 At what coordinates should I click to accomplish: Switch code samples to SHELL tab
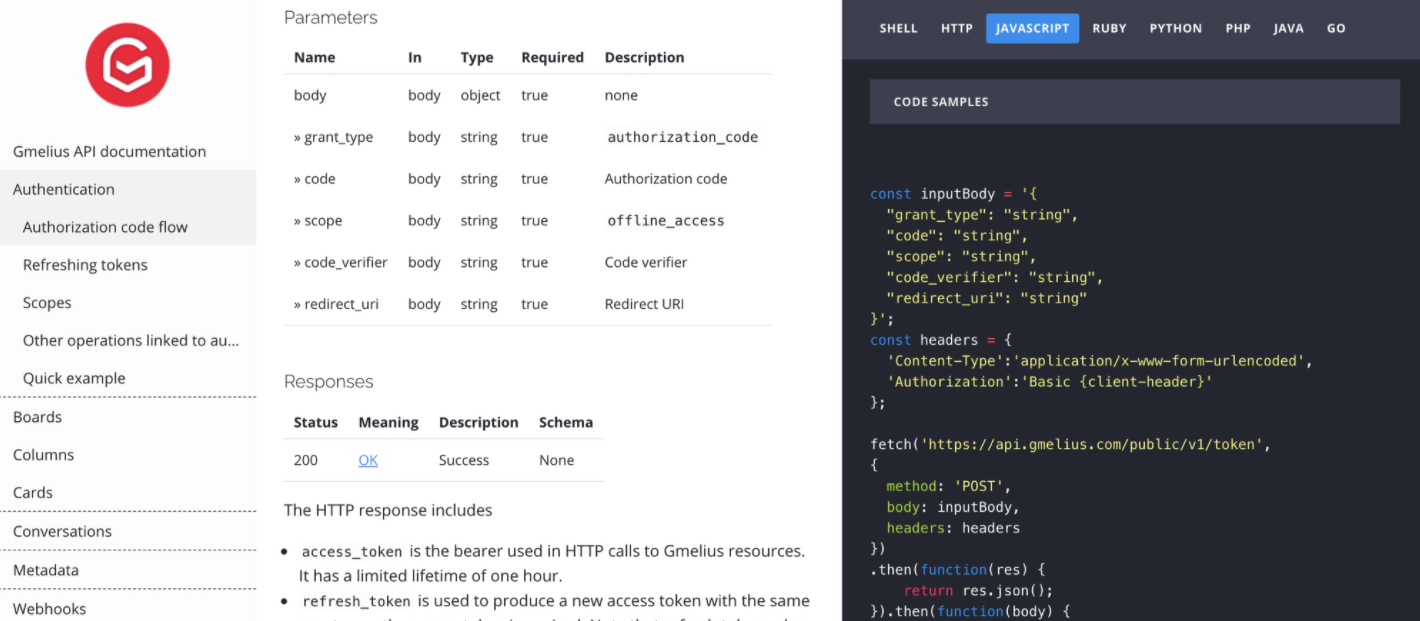tap(898, 28)
